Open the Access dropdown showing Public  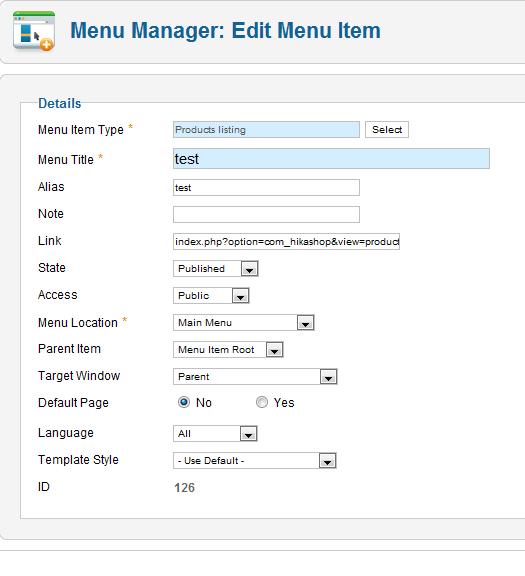pos(211,296)
